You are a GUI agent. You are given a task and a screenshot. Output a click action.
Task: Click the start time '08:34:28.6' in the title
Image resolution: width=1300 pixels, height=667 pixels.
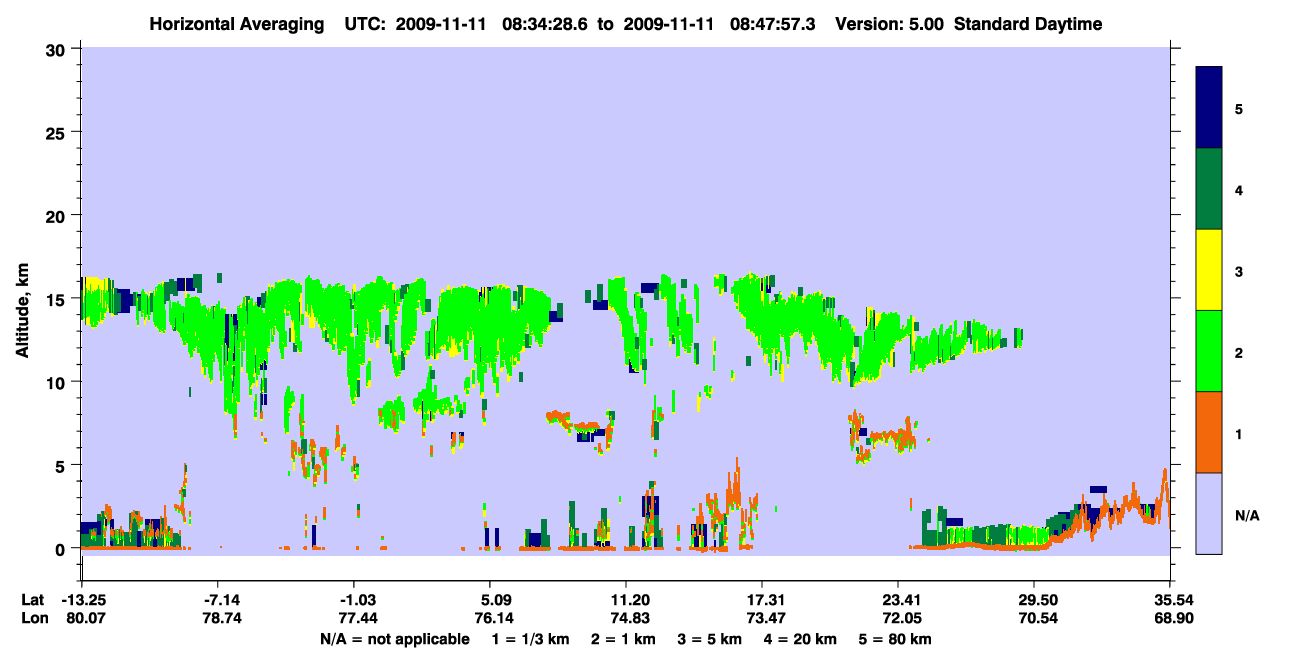pos(547,24)
